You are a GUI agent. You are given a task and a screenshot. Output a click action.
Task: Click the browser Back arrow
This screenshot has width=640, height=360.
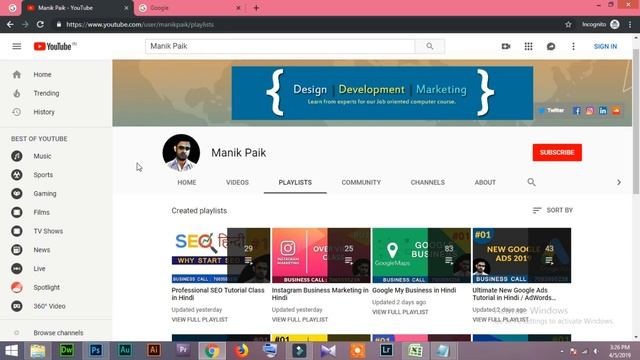[x=10, y=24]
